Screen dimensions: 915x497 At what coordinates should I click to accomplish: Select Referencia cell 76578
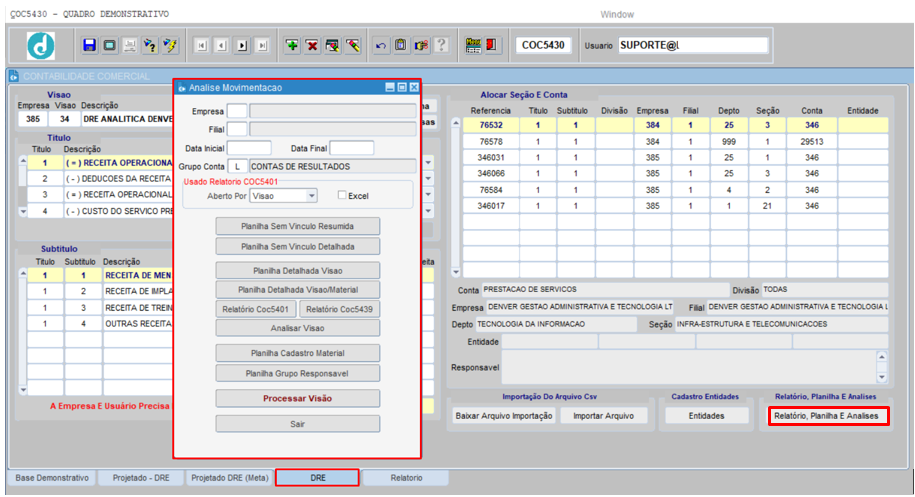pos(491,141)
